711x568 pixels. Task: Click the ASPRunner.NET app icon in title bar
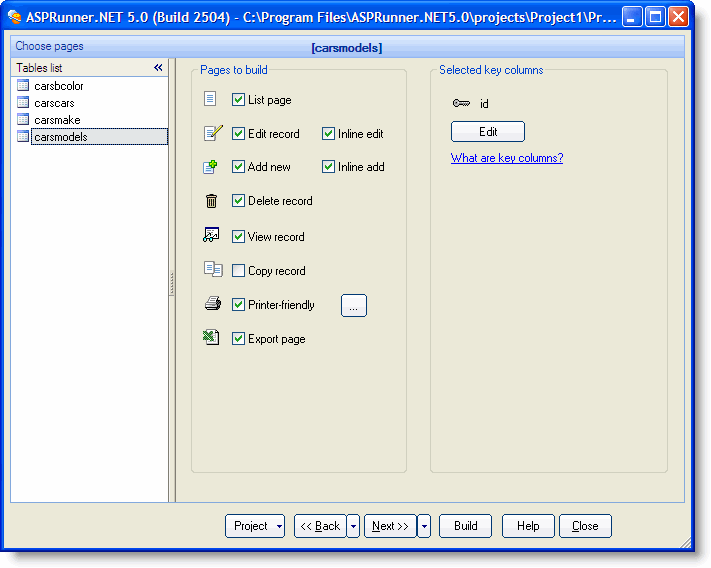click(15, 17)
